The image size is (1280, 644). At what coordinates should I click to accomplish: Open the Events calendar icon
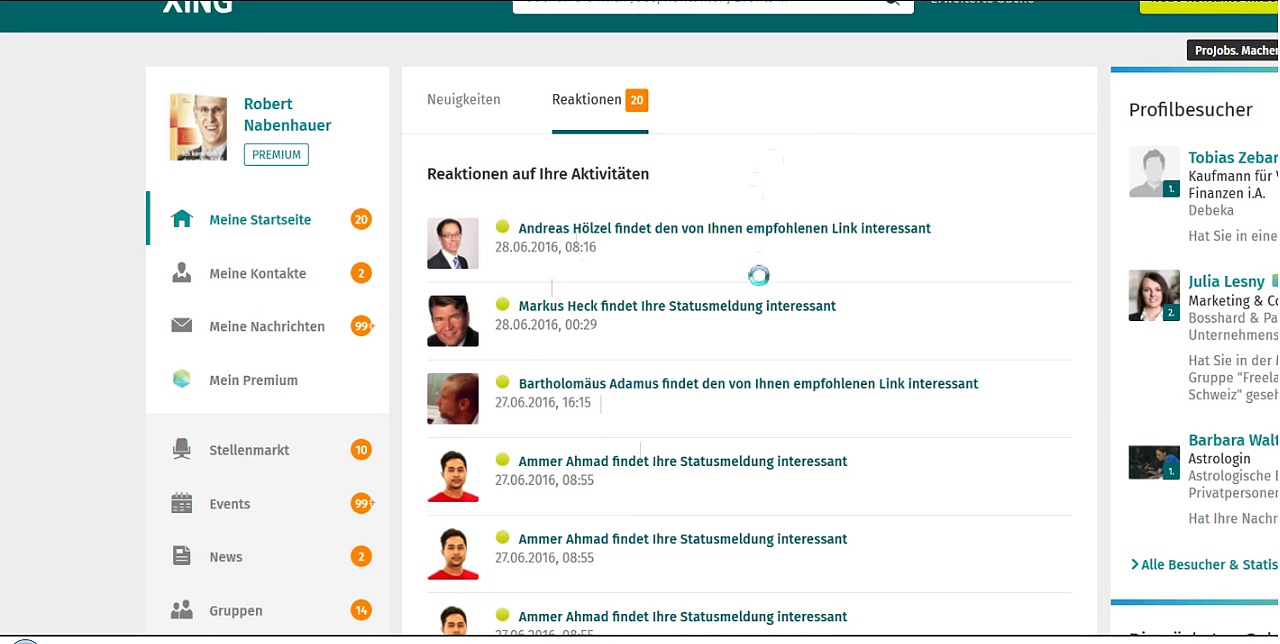(x=181, y=504)
